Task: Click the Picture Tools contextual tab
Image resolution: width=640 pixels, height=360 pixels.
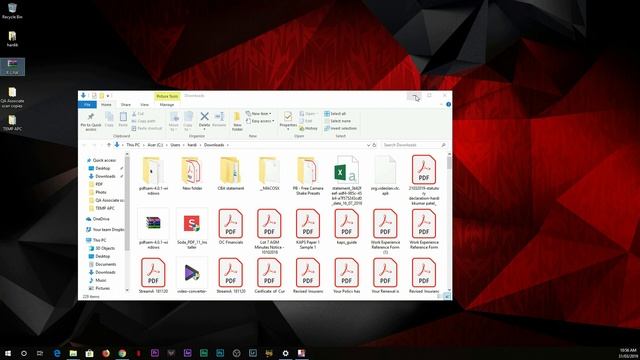Action: (167, 96)
